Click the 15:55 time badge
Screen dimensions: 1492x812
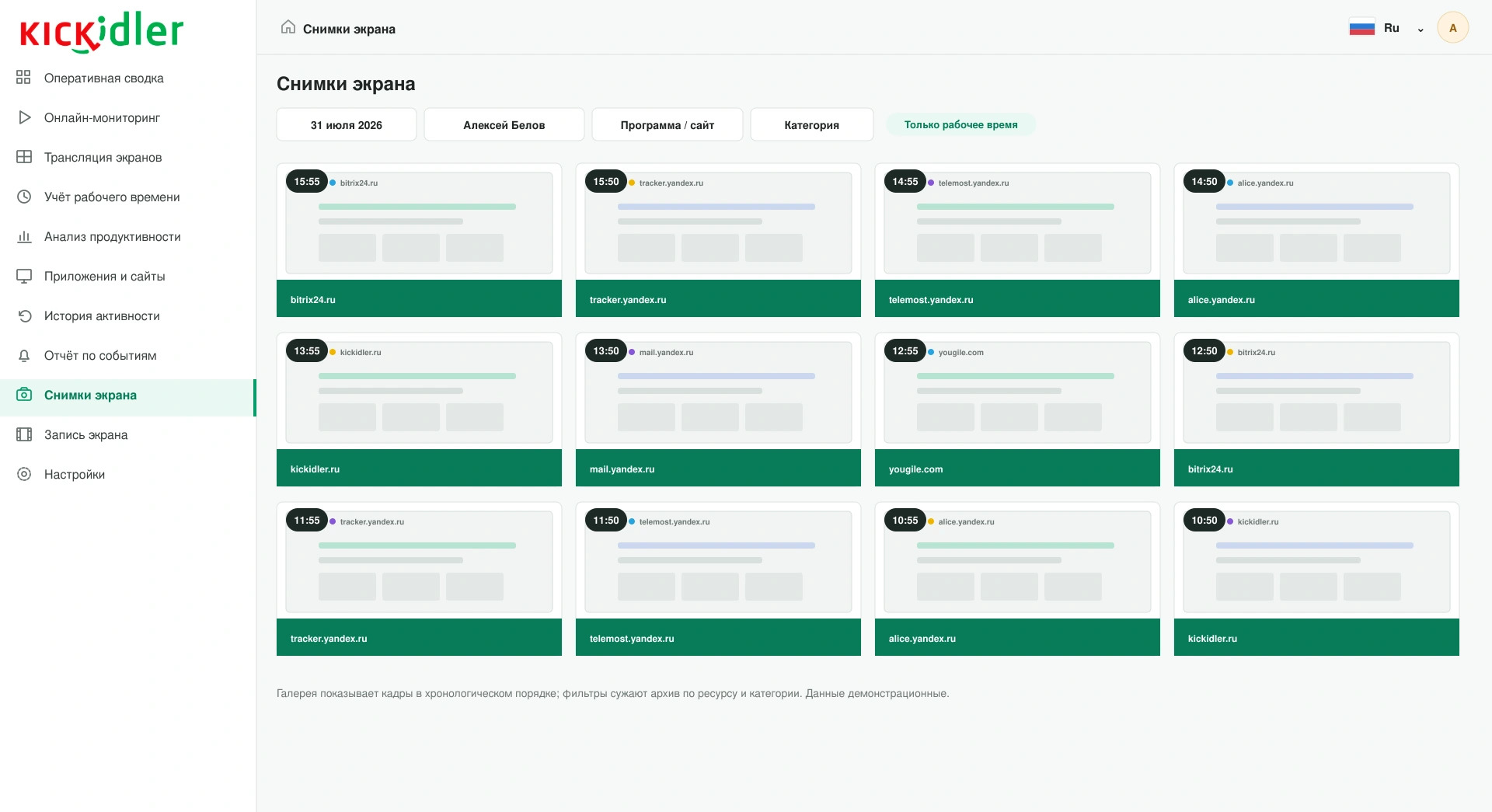pyautogui.click(x=307, y=182)
